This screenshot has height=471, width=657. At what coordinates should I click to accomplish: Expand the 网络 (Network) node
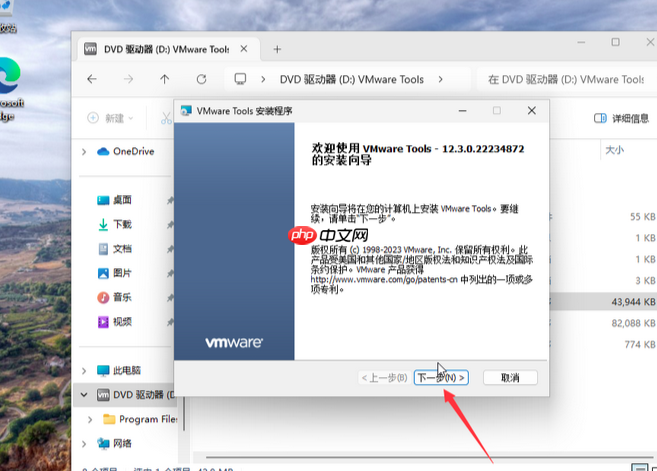(84, 444)
